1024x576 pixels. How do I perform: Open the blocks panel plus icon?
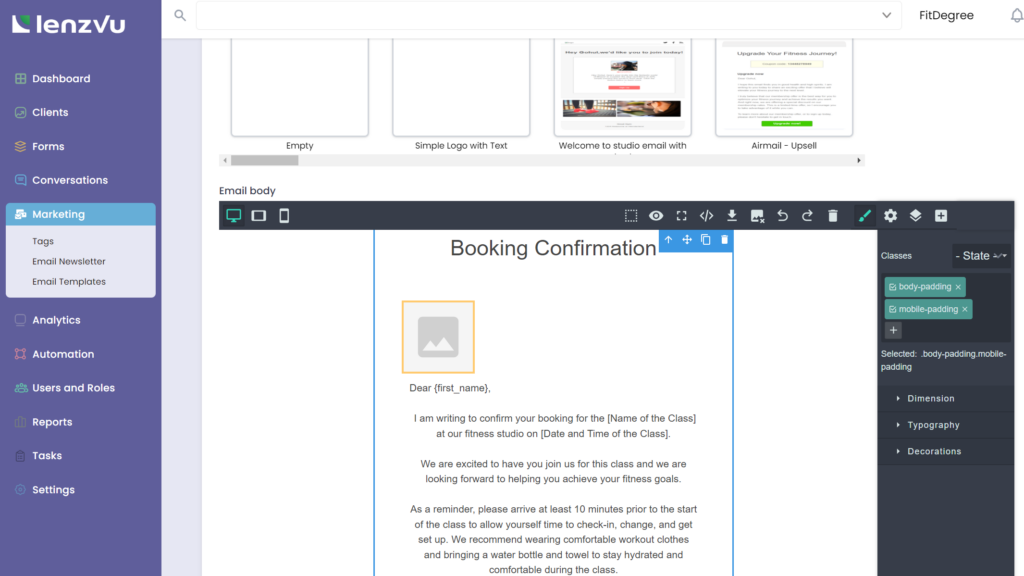click(x=940, y=216)
